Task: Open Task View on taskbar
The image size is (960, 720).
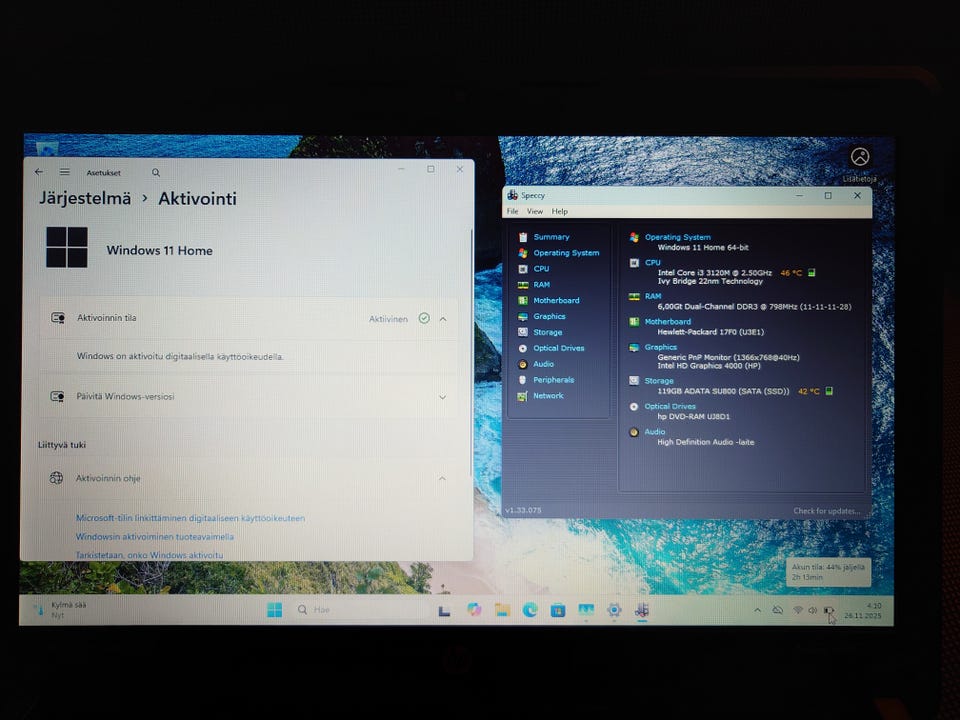Action: tap(444, 610)
